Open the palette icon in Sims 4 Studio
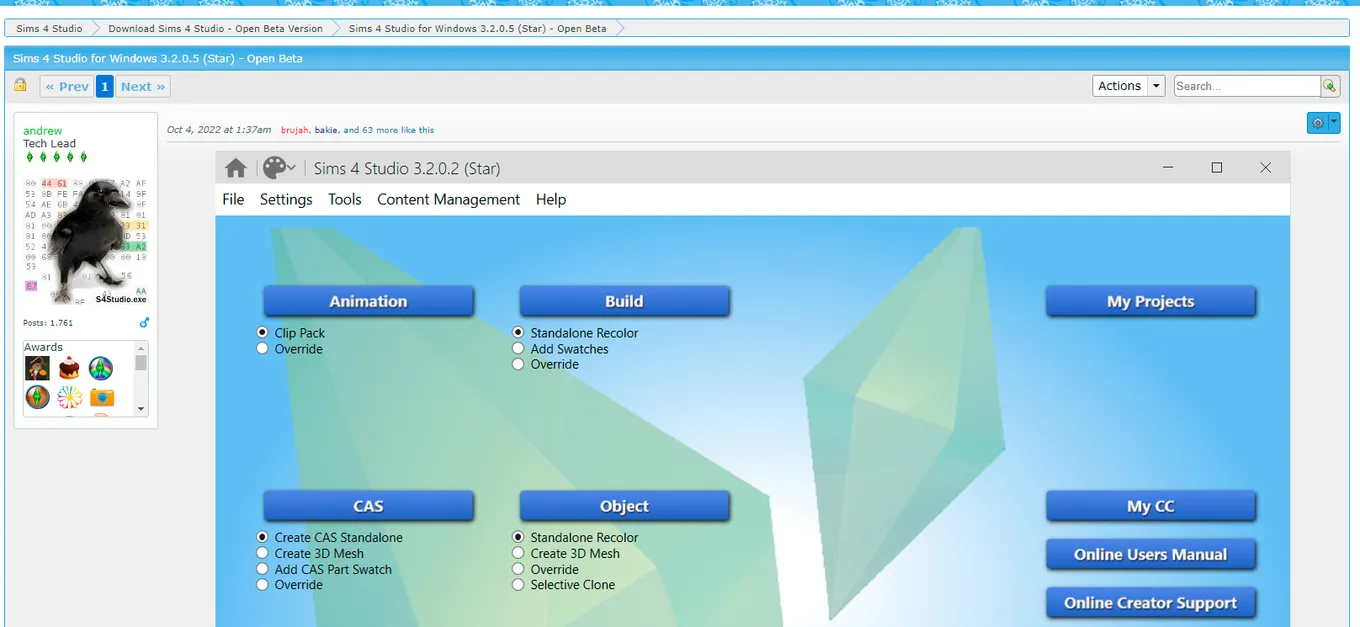Image resolution: width=1360 pixels, height=627 pixels. [274, 168]
